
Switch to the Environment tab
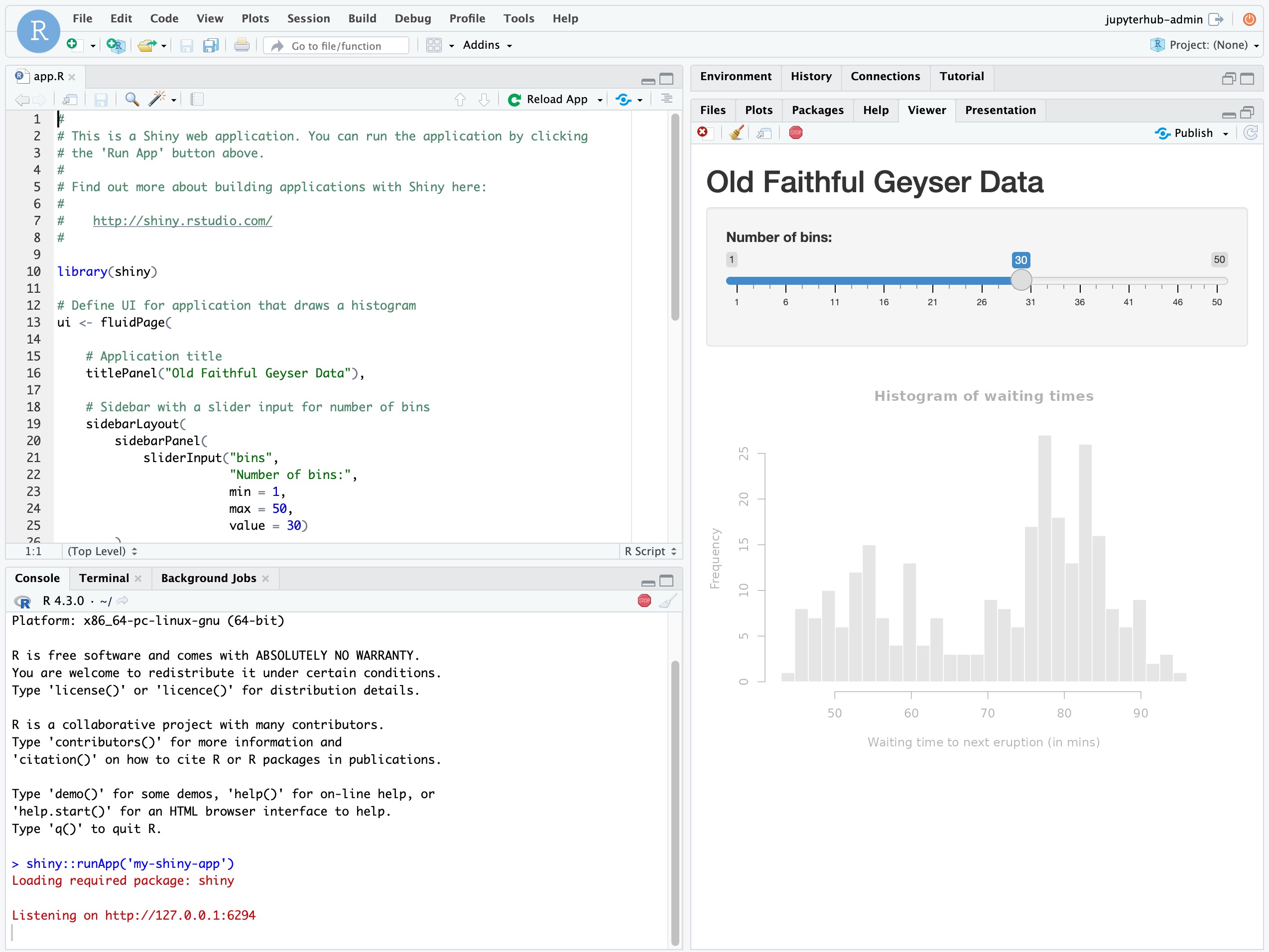(736, 76)
